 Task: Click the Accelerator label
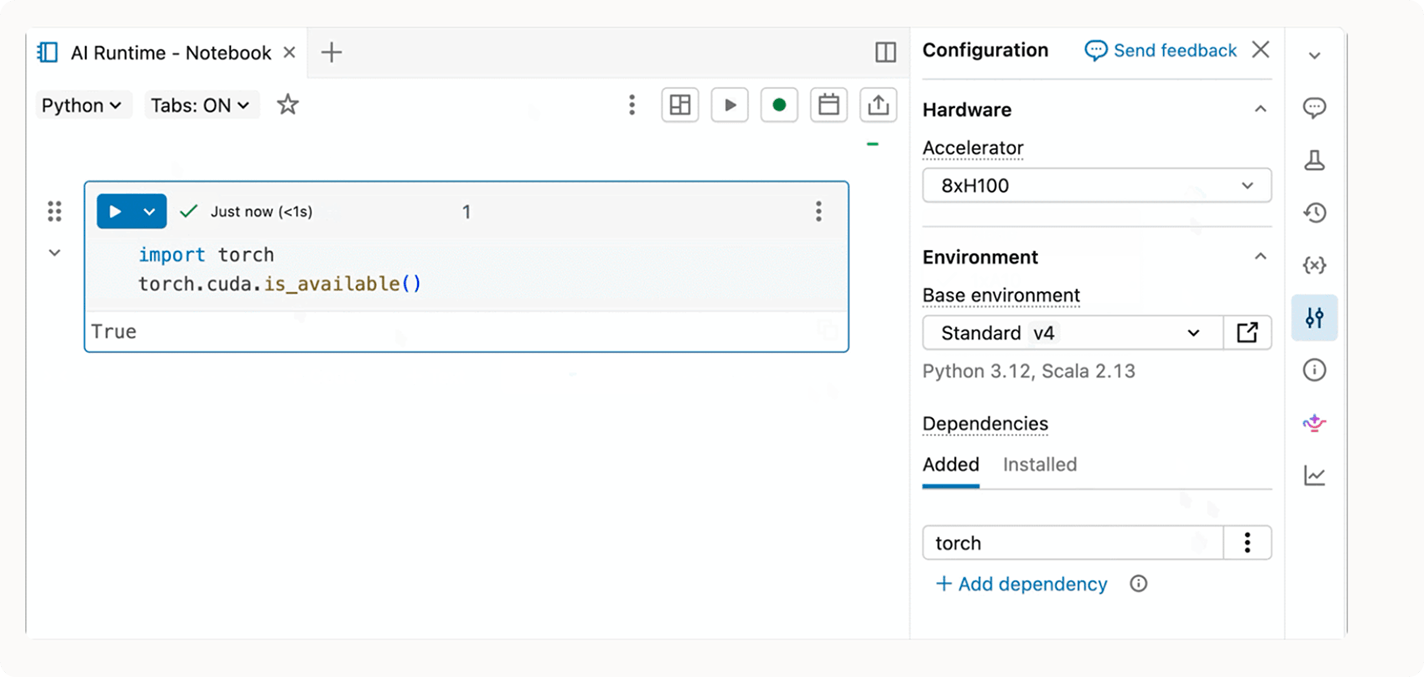(x=973, y=148)
